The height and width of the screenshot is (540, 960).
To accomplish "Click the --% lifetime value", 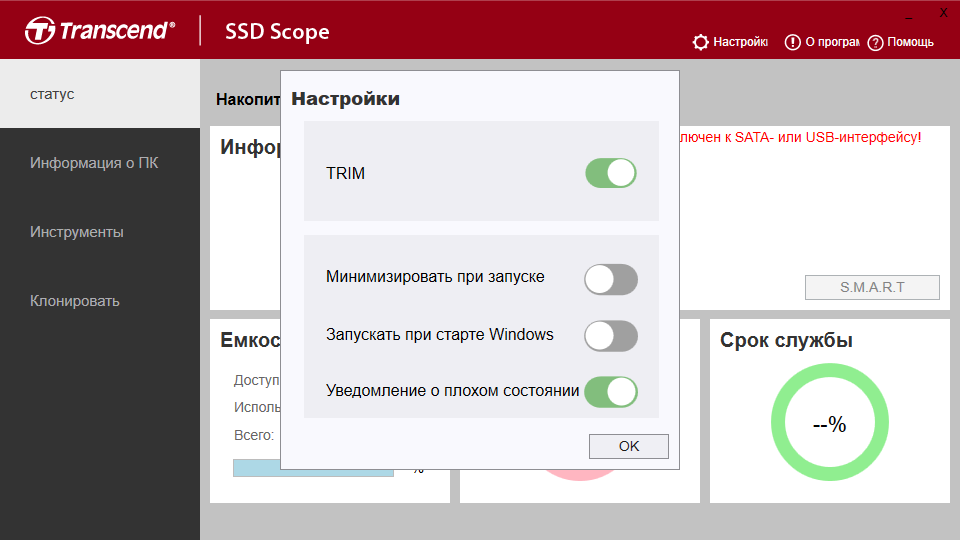I will [830, 424].
